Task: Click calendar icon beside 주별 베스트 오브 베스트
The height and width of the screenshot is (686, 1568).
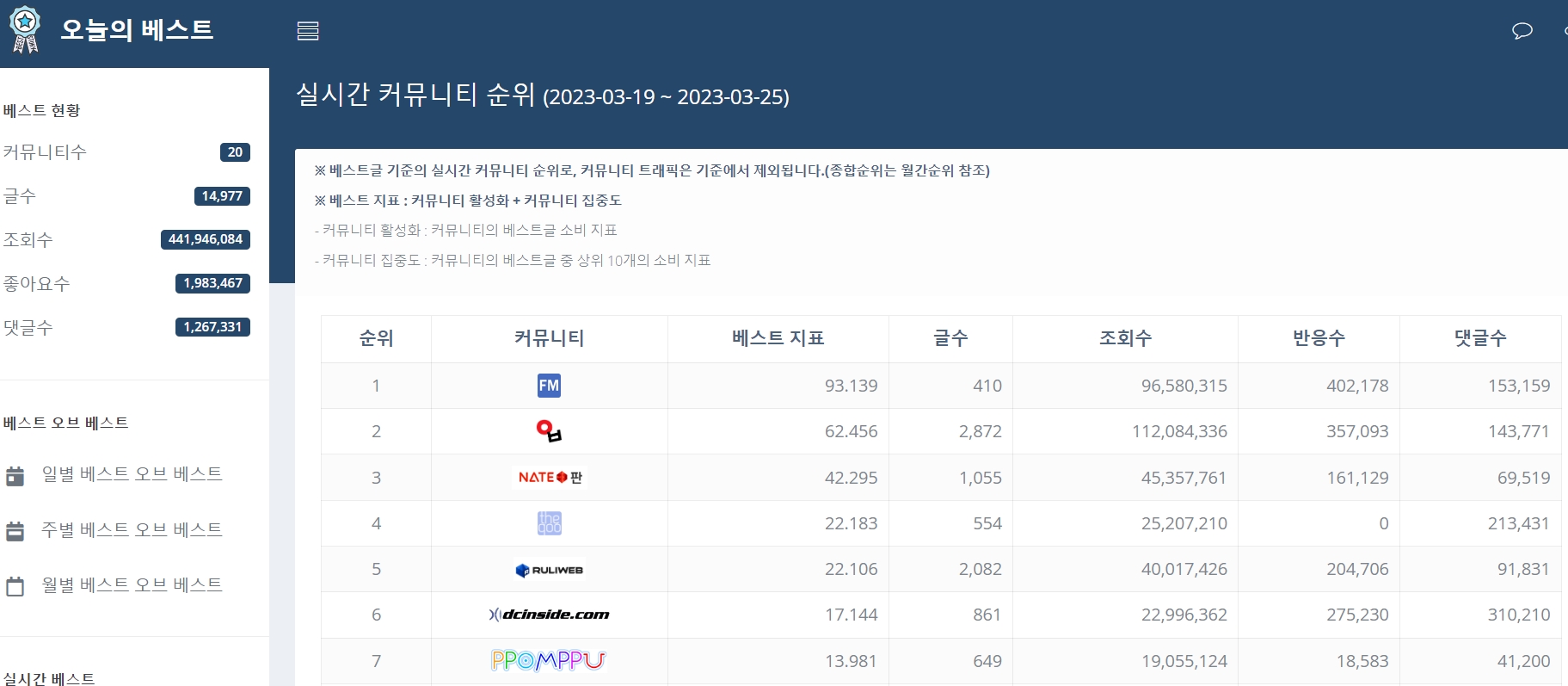Action: 15,531
